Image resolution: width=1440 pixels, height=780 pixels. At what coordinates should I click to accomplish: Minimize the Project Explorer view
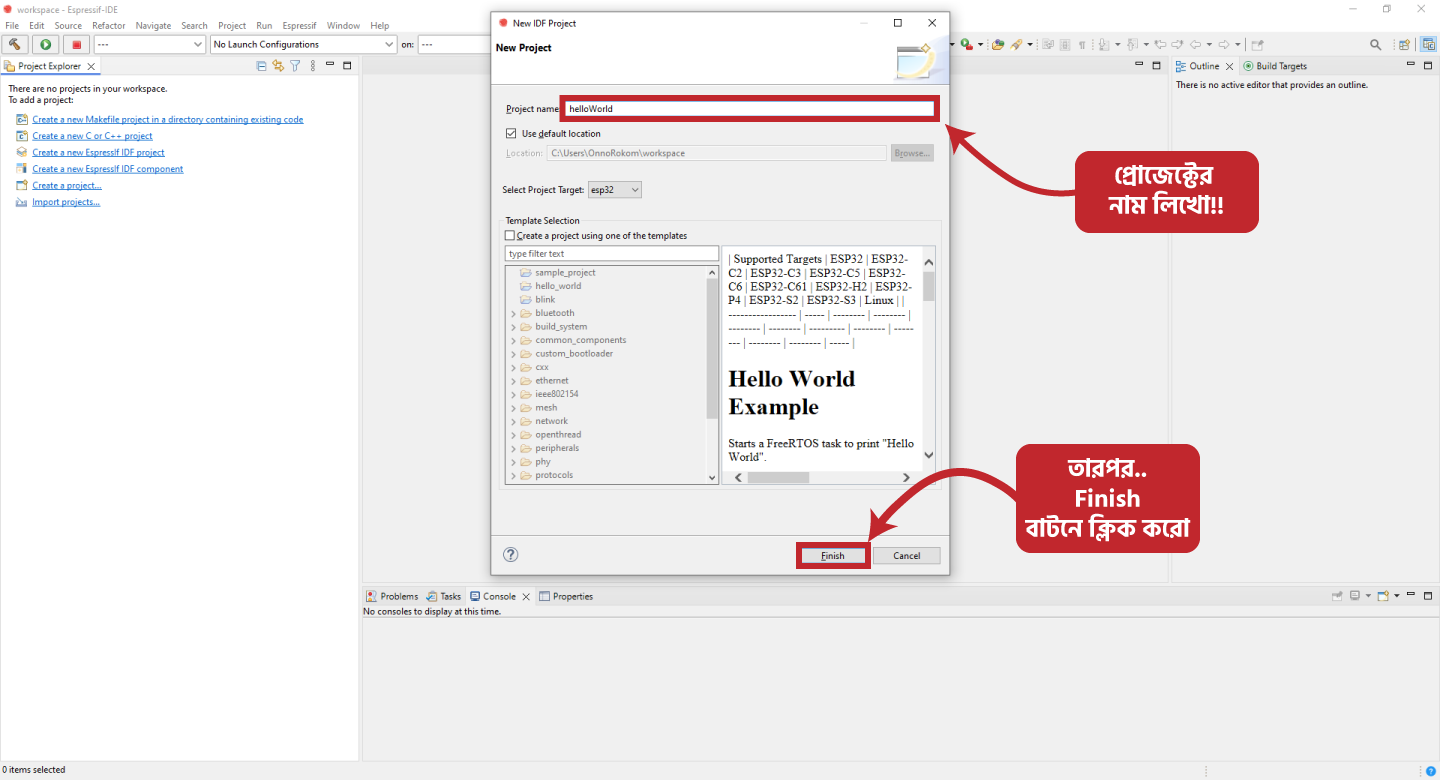(x=331, y=65)
